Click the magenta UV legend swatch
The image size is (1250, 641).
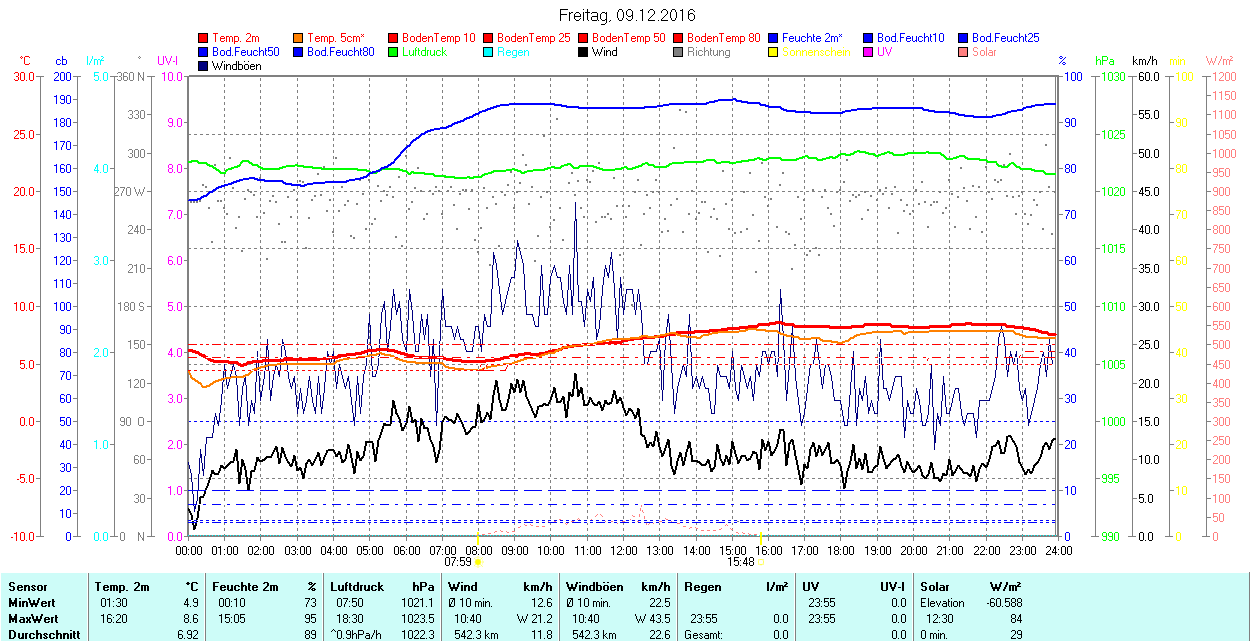(869, 52)
